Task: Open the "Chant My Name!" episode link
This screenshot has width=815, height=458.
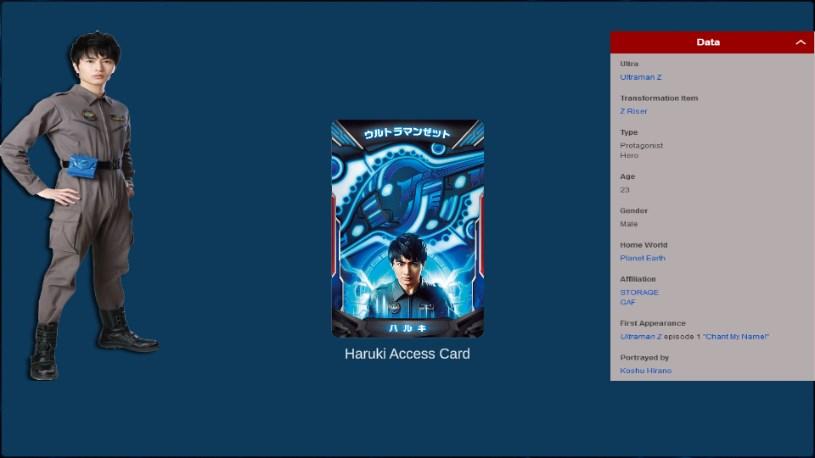Action: [x=735, y=337]
